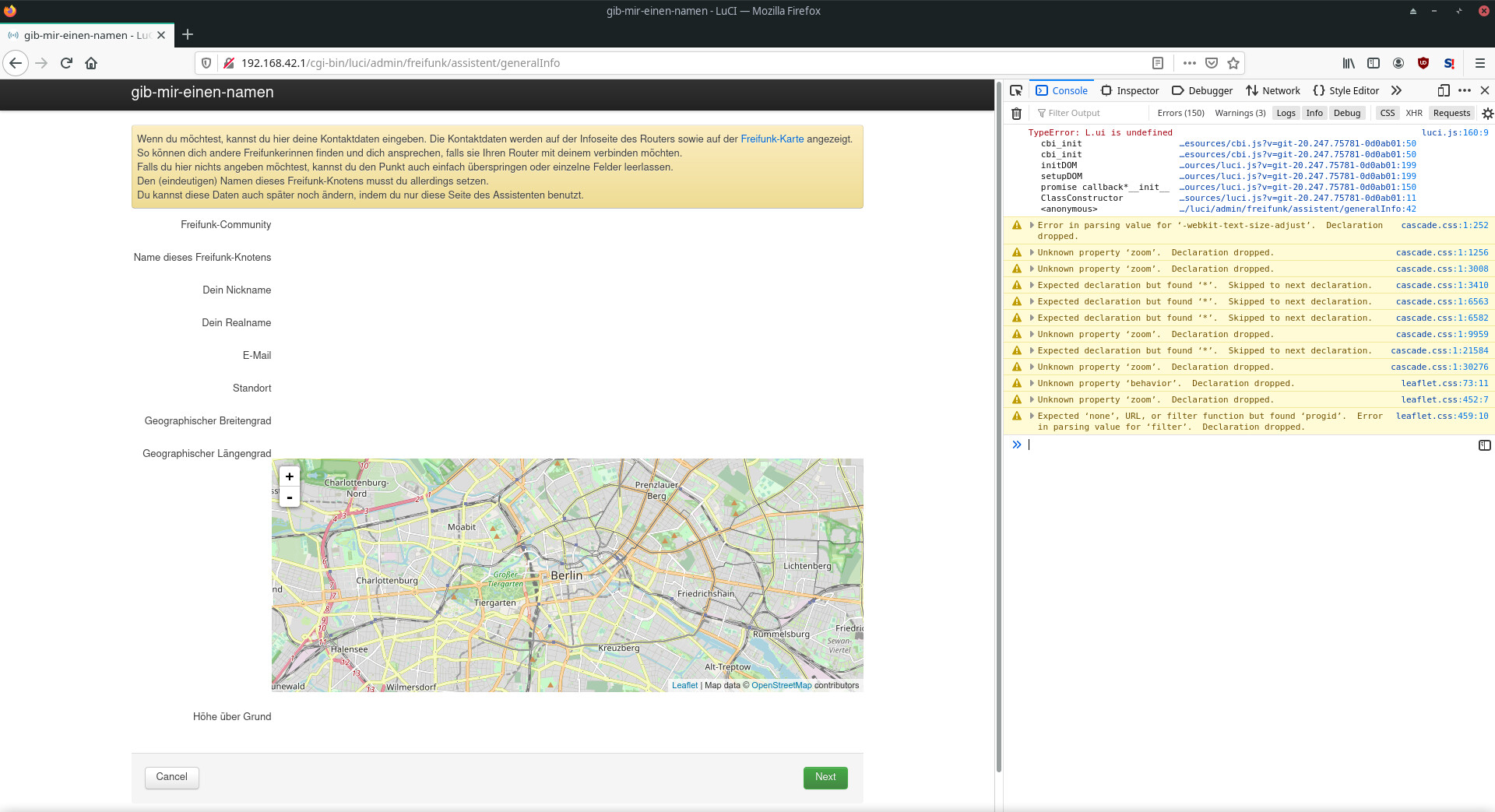Image resolution: width=1495 pixels, height=812 pixels.
Task: Click the Next button
Action: coord(825,777)
